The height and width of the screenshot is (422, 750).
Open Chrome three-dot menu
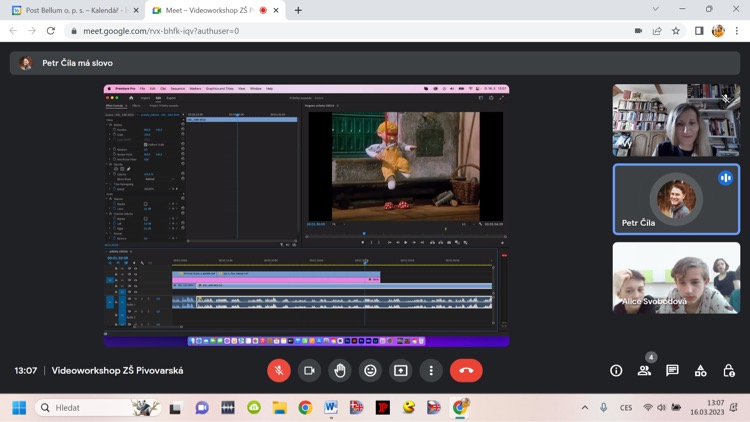pyautogui.click(x=737, y=31)
